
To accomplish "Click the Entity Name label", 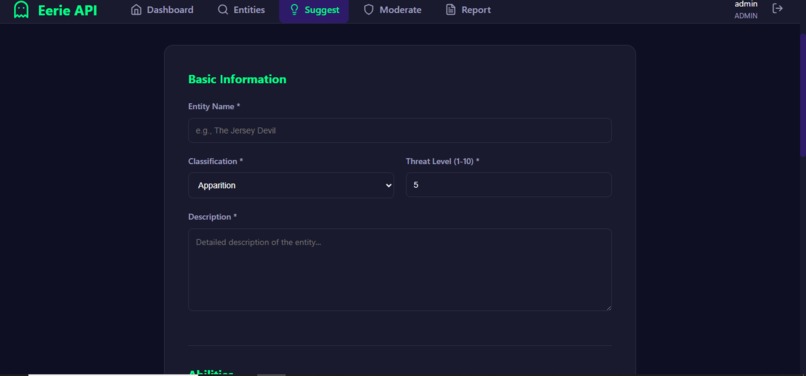I will pos(214,106).
